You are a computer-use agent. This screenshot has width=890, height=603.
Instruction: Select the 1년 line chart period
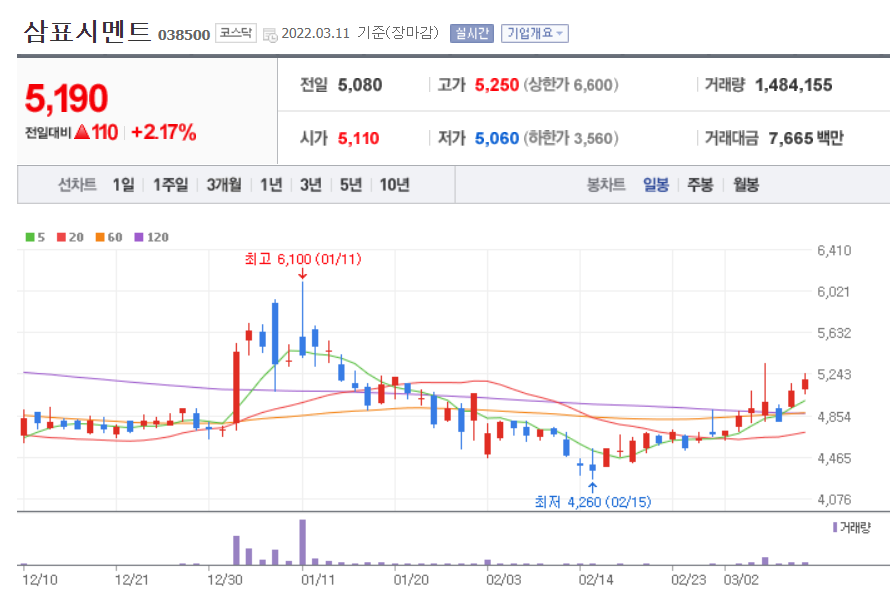[x=271, y=185]
